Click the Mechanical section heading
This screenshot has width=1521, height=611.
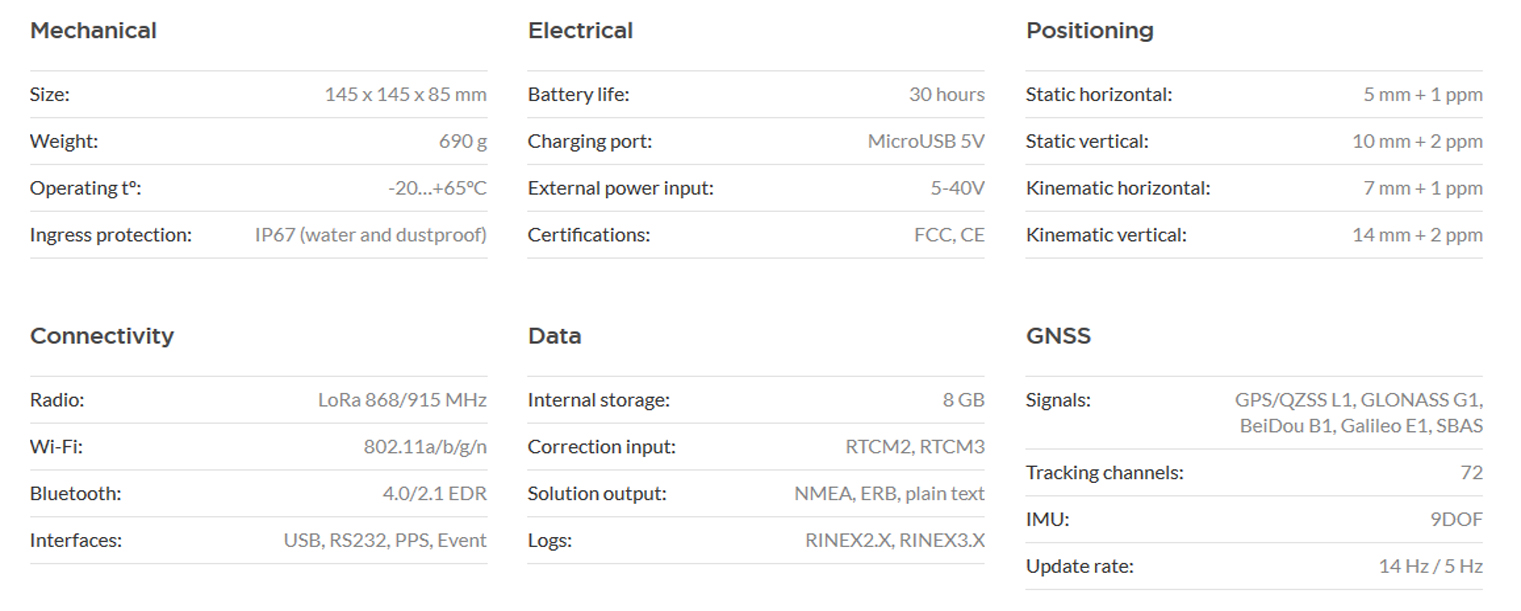pyautogui.click(x=93, y=31)
